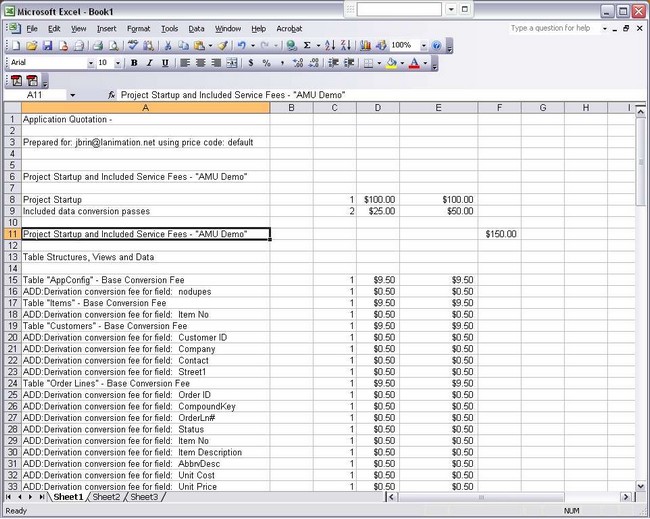Toggle Underline formatting
The height and width of the screenshot is (519, 650).
point(164,63)
